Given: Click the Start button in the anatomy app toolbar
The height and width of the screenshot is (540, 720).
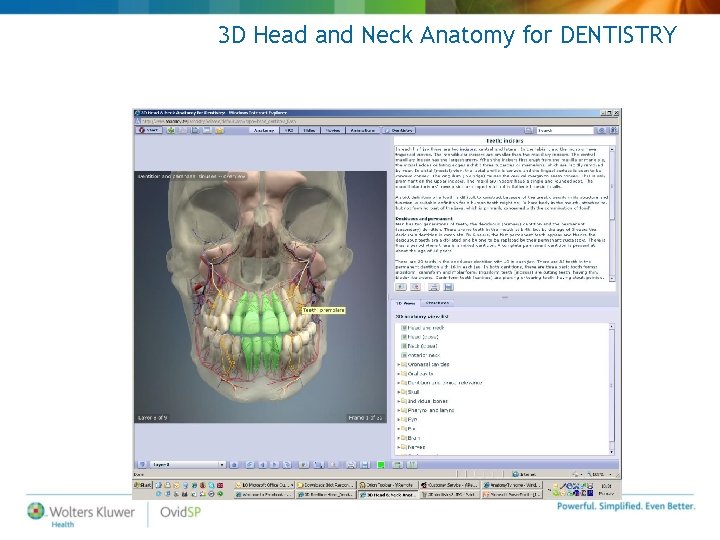Looking at the screenshot, I should [x=148, y=130].
